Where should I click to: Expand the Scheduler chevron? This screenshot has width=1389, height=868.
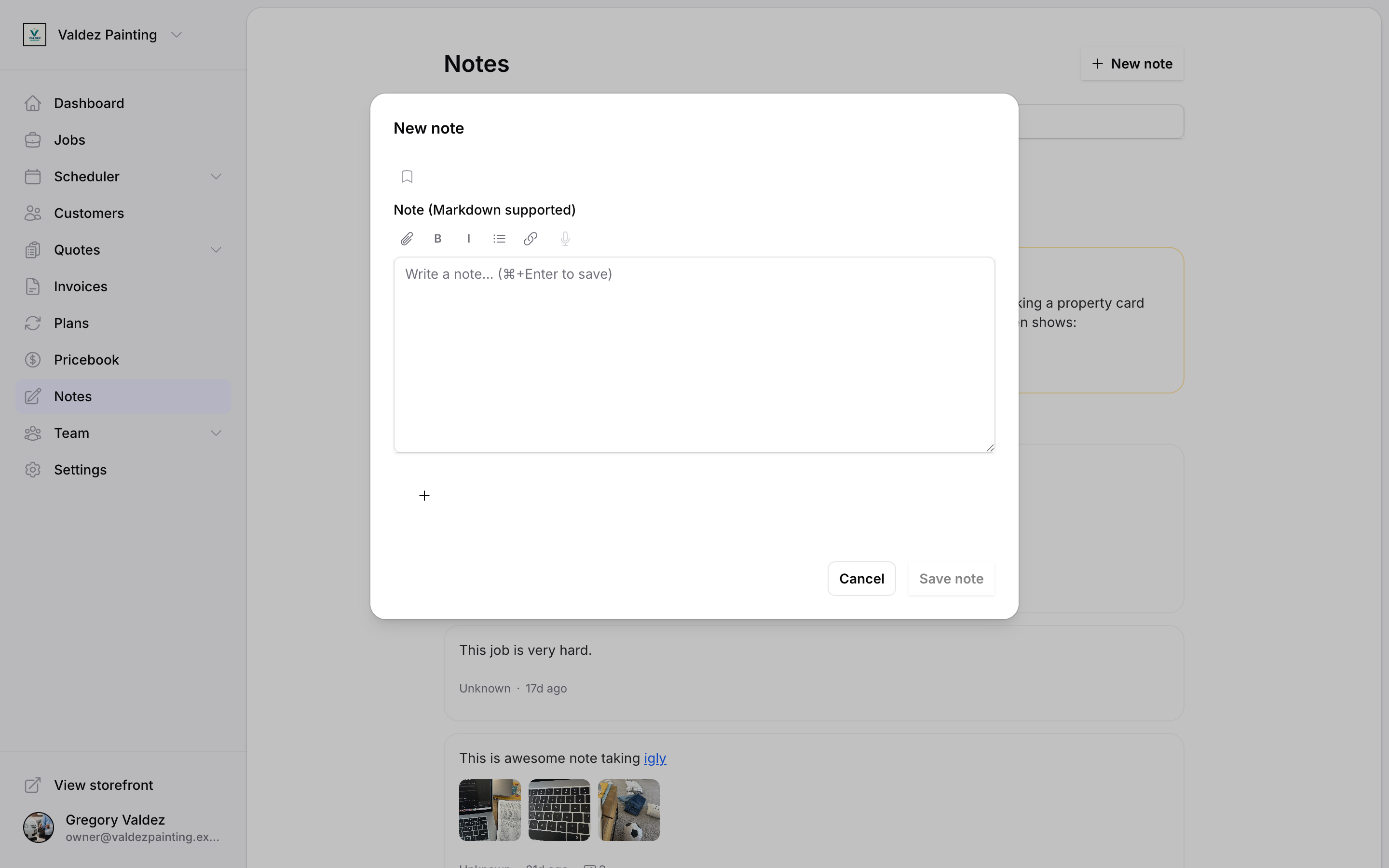point(216,177)
